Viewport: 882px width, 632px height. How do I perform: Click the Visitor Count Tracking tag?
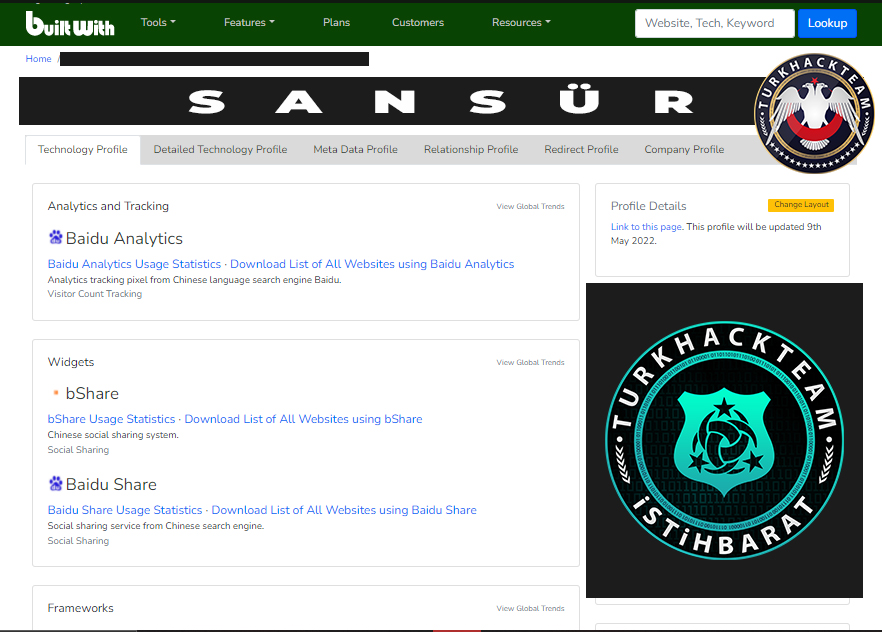[x=94, y=294]
